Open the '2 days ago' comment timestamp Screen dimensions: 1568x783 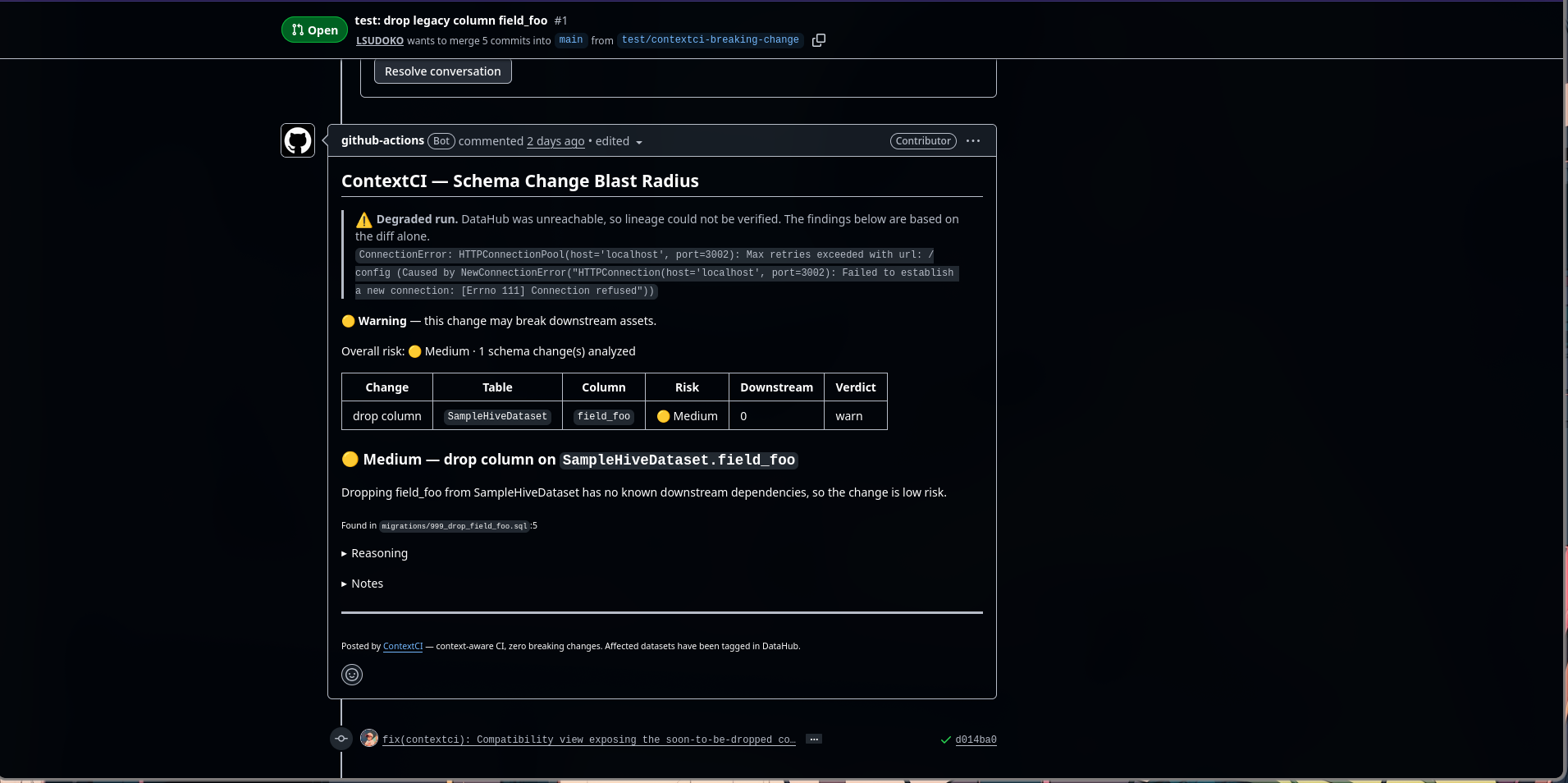[555, 141]
